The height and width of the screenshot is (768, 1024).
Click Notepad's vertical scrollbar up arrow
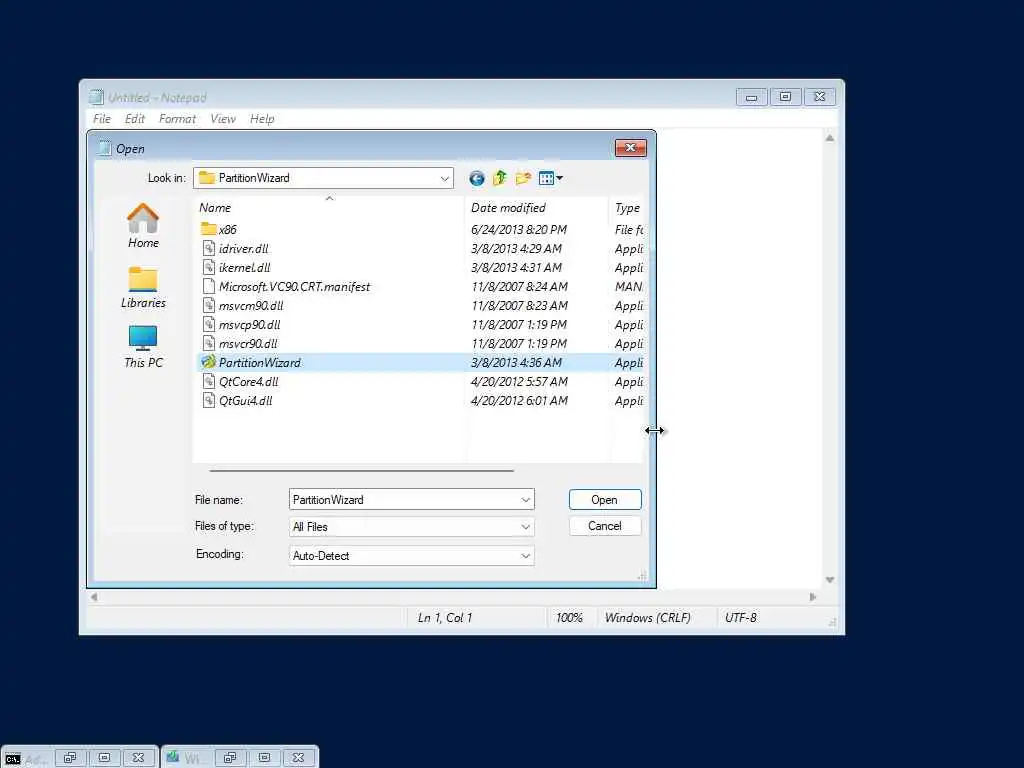830,138
